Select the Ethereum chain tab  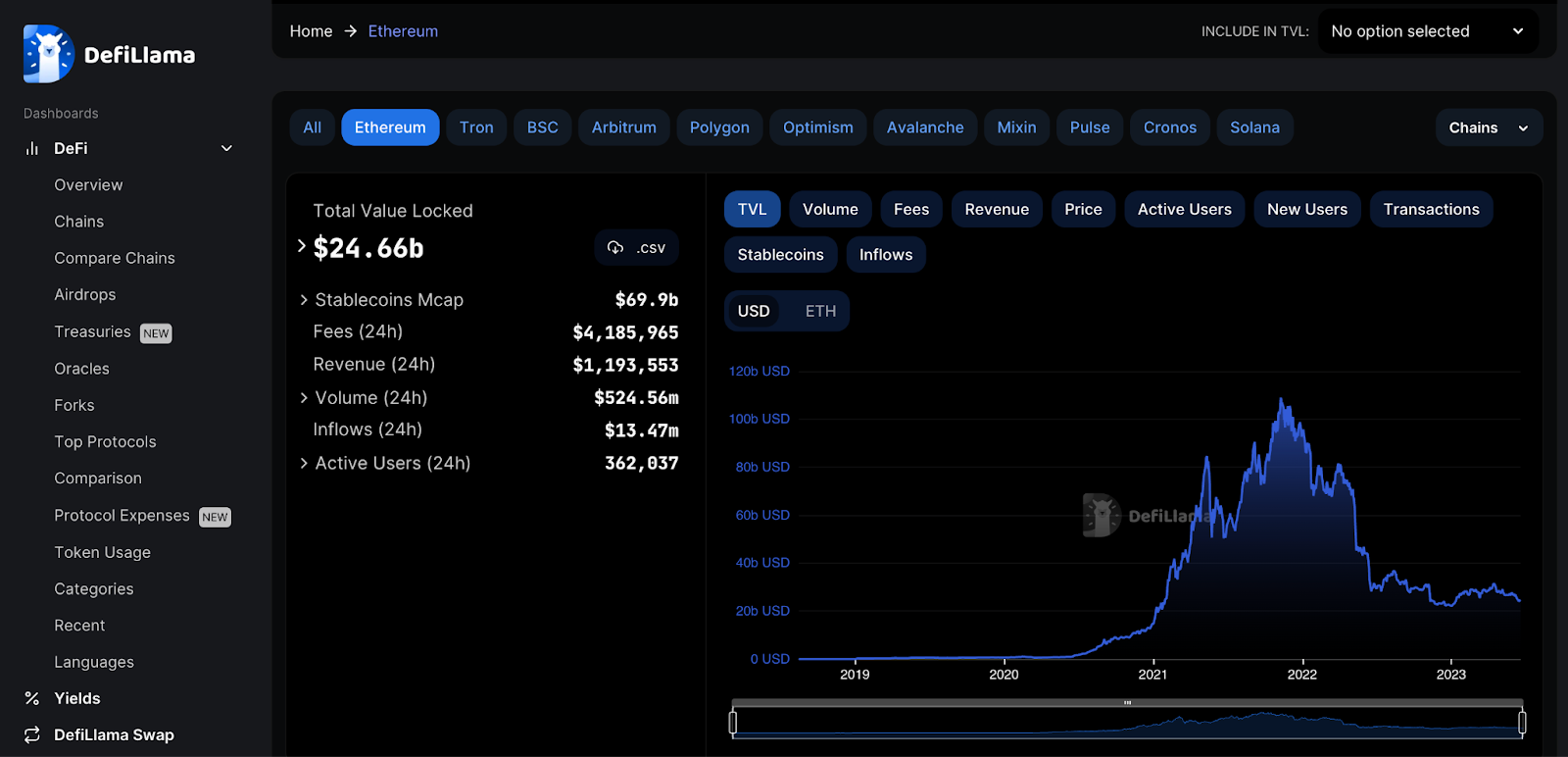(x=390, y=127)
